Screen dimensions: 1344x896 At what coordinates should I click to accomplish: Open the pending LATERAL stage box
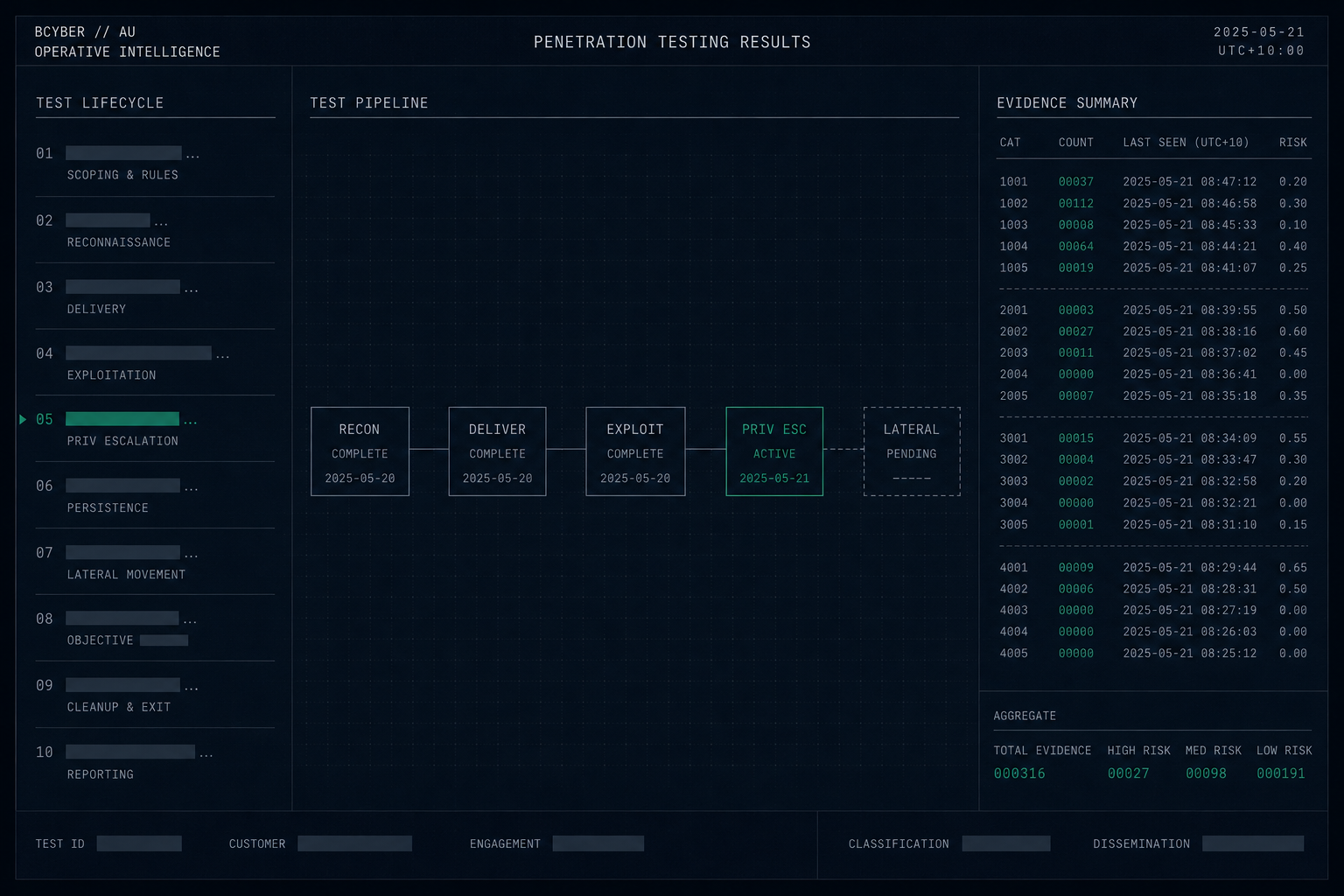(x=912, y=451)
